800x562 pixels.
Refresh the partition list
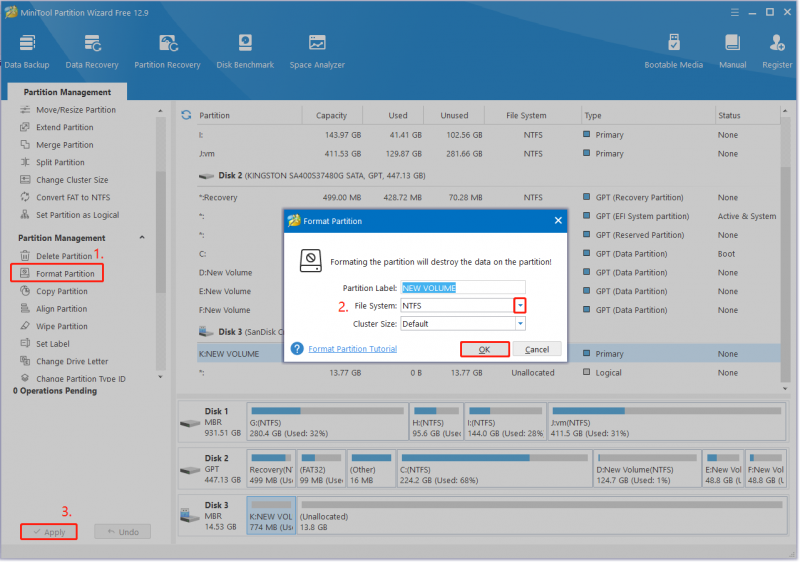[186, 115]
